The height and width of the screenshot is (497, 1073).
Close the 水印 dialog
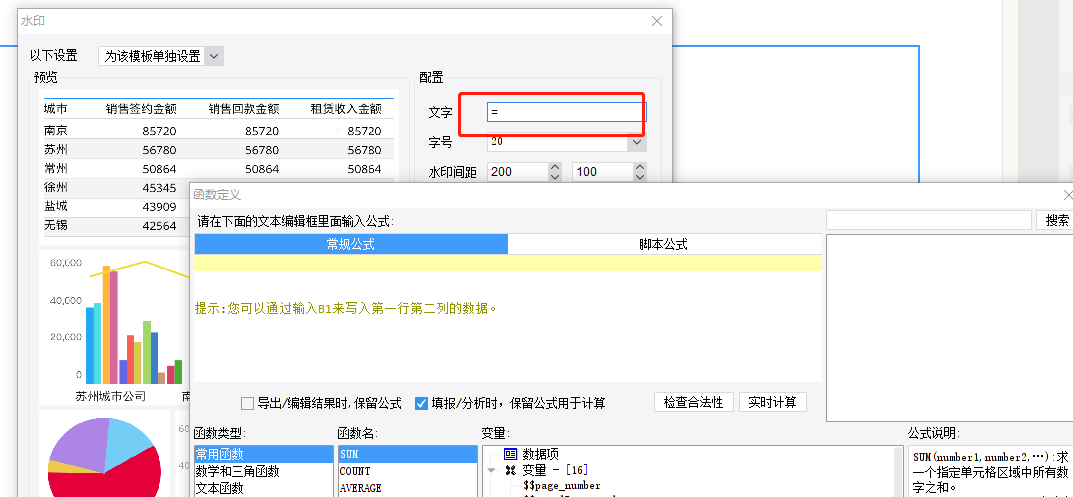coord(657,21)
